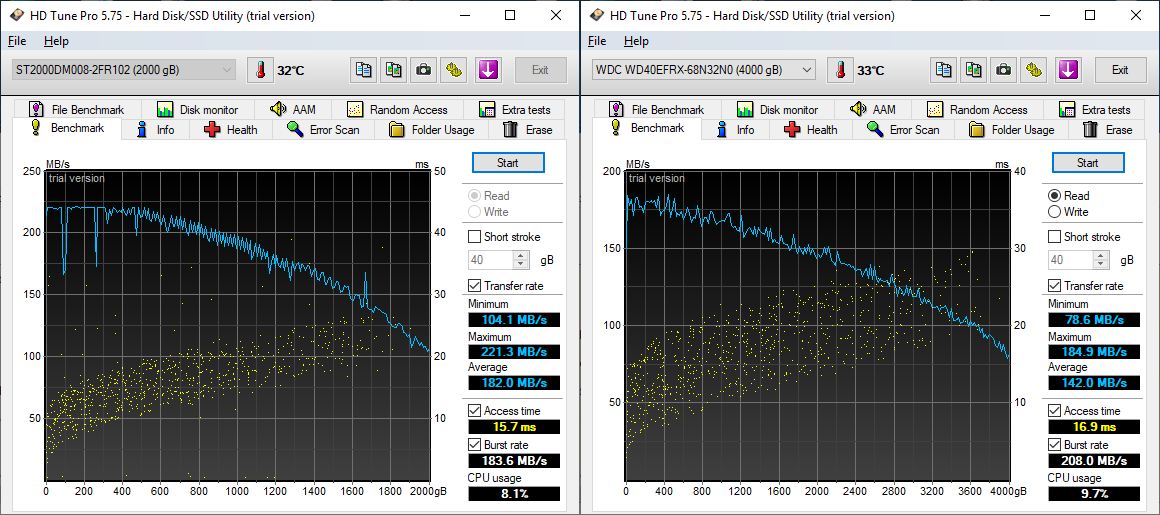The height and width of the screenshot is (515, 1160).
Task: Open File menu in left window
Action: tap(17, 41)
